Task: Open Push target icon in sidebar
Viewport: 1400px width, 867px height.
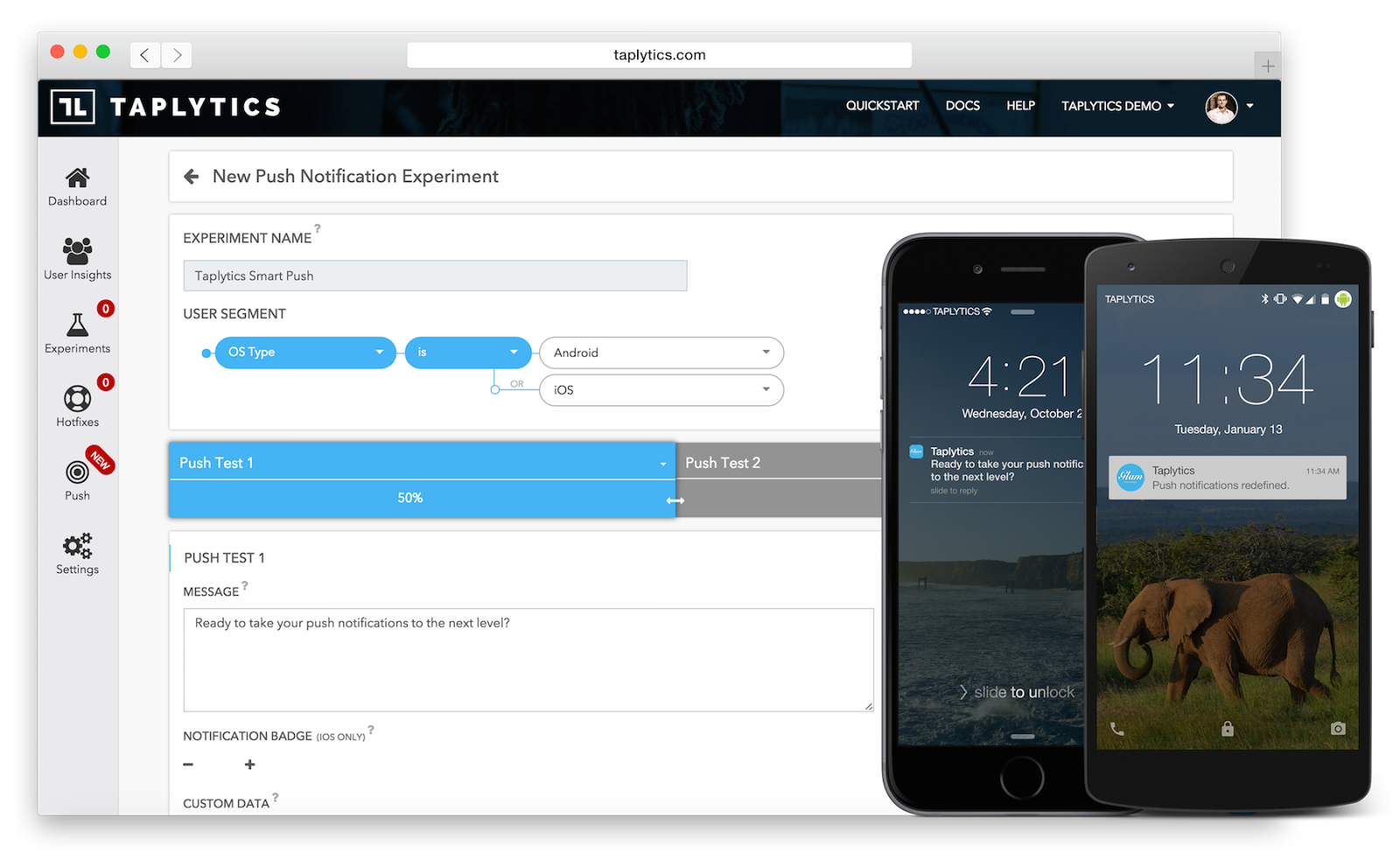Action: 77,472
